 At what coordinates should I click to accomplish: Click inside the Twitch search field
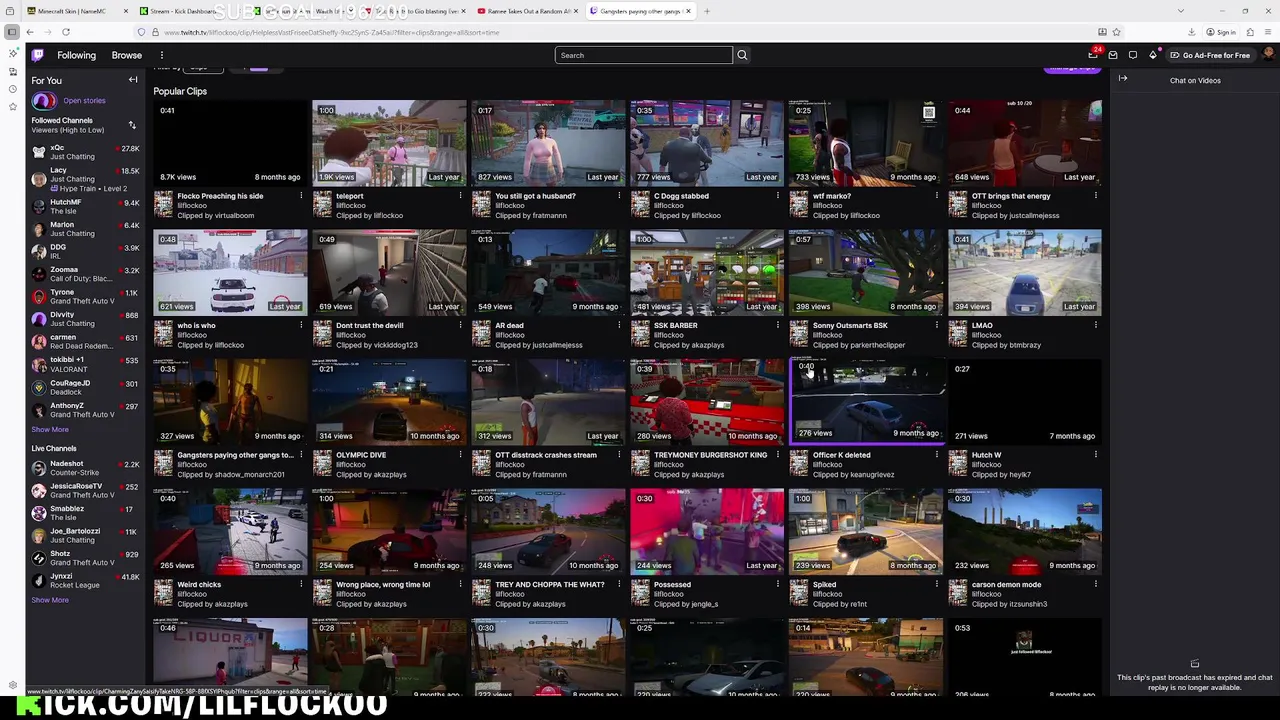pyautogui.click(x=644, y=55)
